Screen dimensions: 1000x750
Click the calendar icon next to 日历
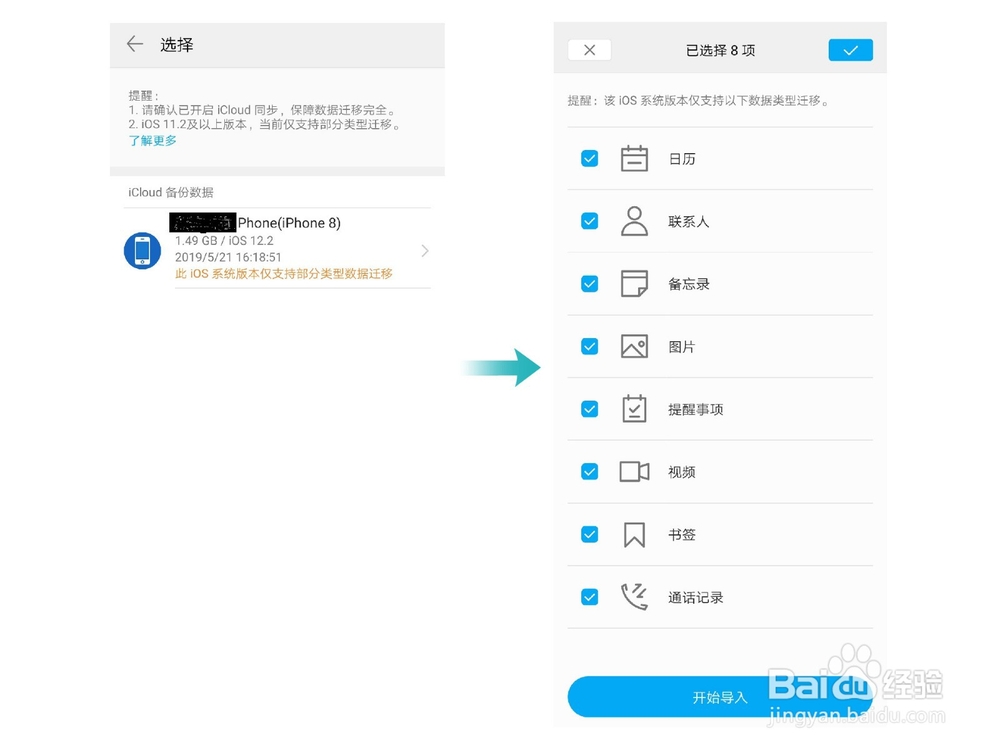[x=635, y=157]
